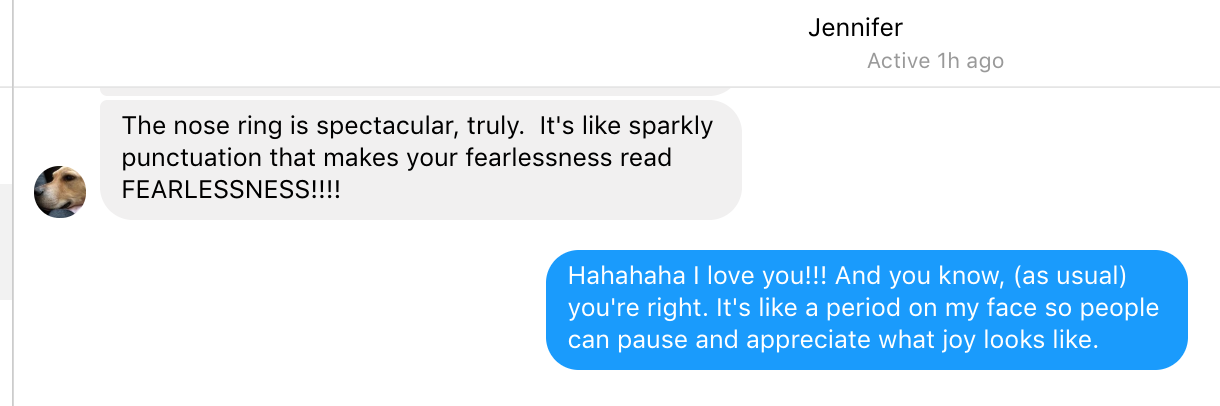Click Jennifer's dog profile picture avatar
The height and width of the screenshot is (406, 1220).
click(x=60, y=191)
